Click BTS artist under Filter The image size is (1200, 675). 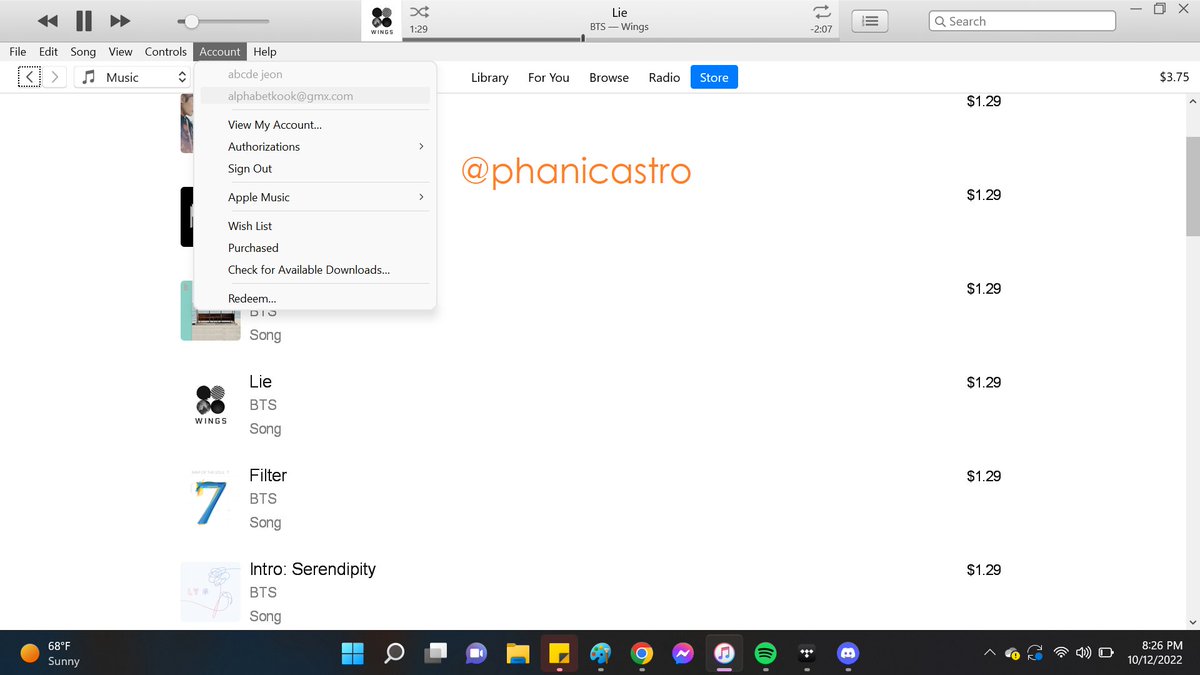[x=263, y=499]
